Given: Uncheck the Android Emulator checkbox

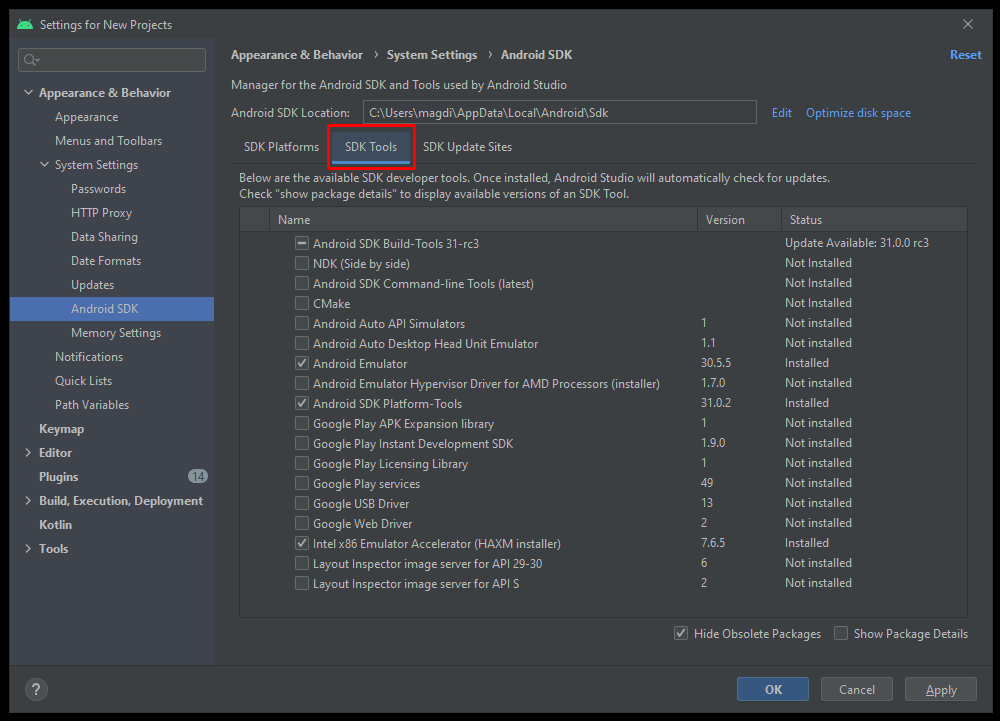Looking at the screenshot, I should [x=302, y=363].
